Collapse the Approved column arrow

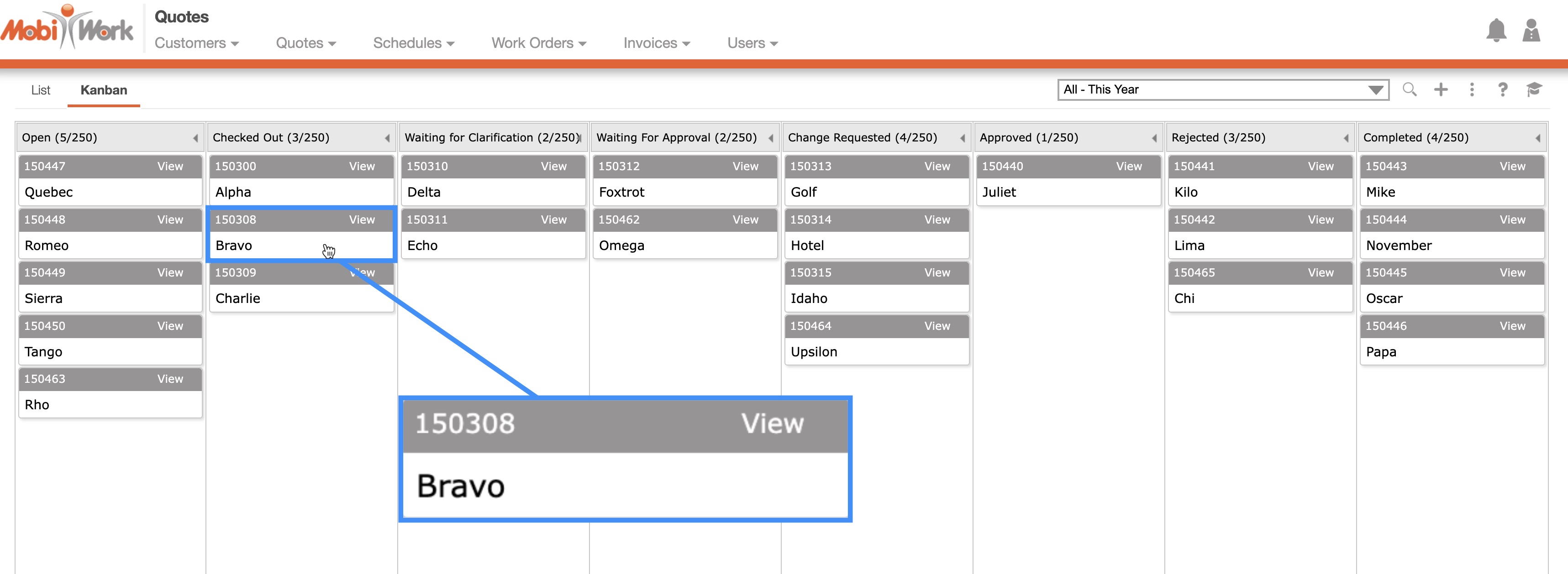(1154, 138)
